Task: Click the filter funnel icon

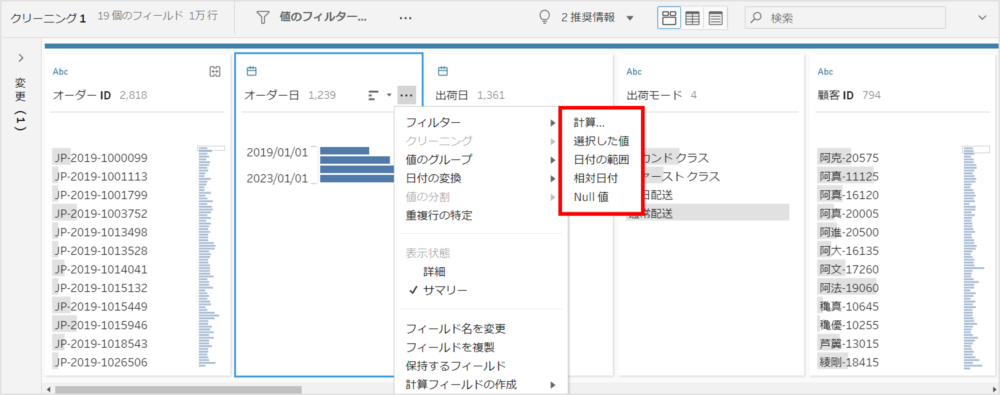Action: 262,18
